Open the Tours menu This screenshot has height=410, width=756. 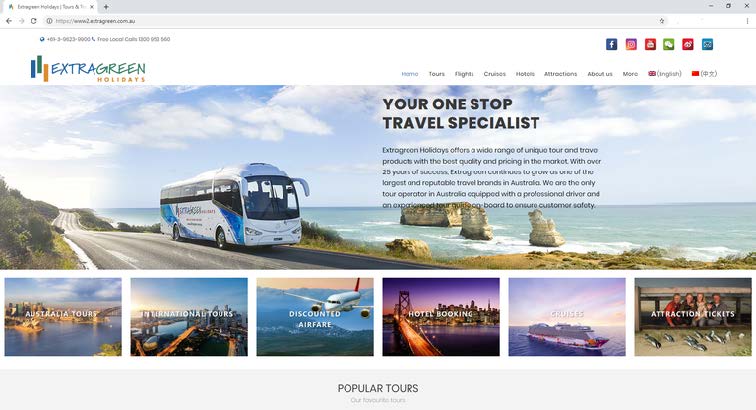point(436,74)
